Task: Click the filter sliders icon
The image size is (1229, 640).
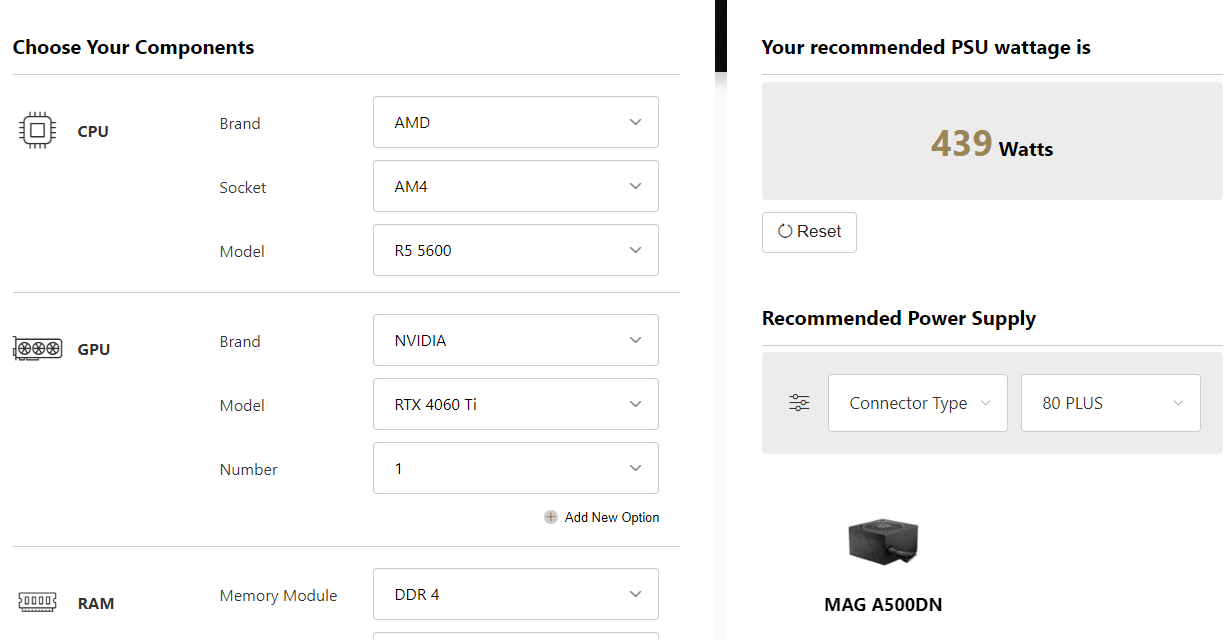Action: 799,403
